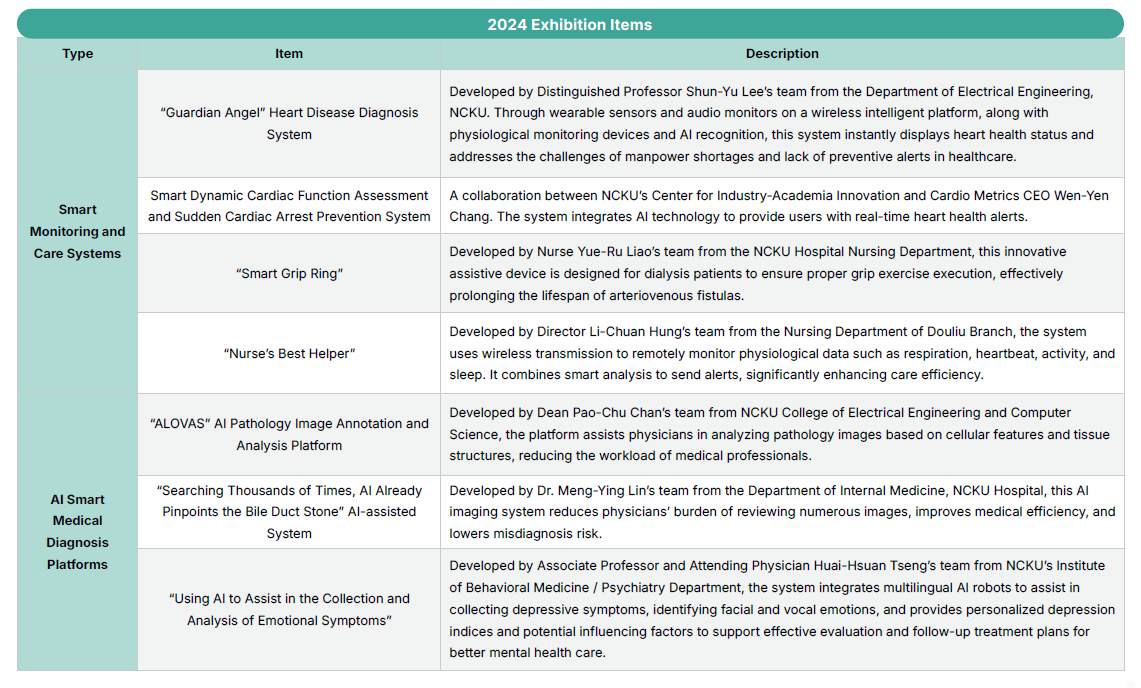Click the description mentioning Huai-Hsuan Tseng's team

coord(782,610)
